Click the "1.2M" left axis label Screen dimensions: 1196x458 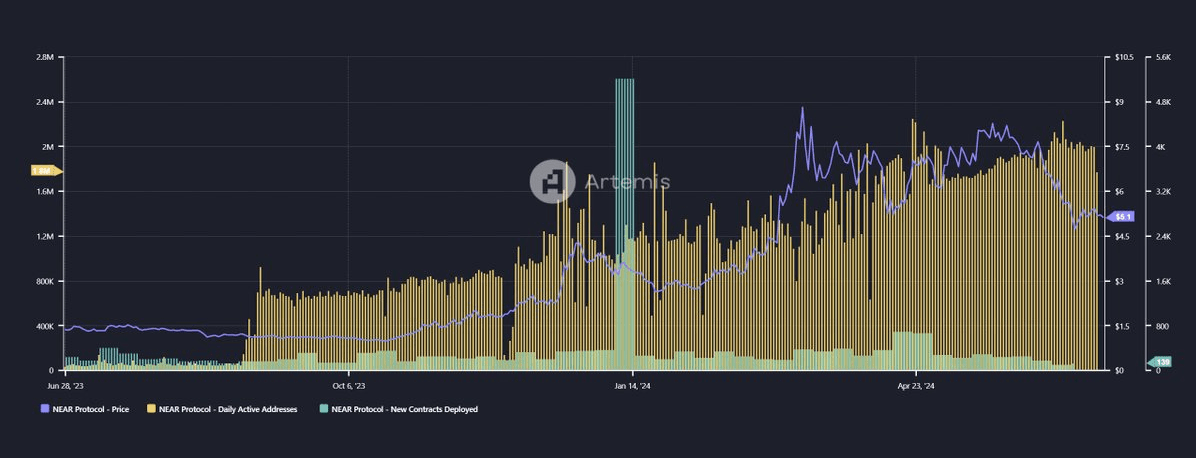click(x=43, y=237)
